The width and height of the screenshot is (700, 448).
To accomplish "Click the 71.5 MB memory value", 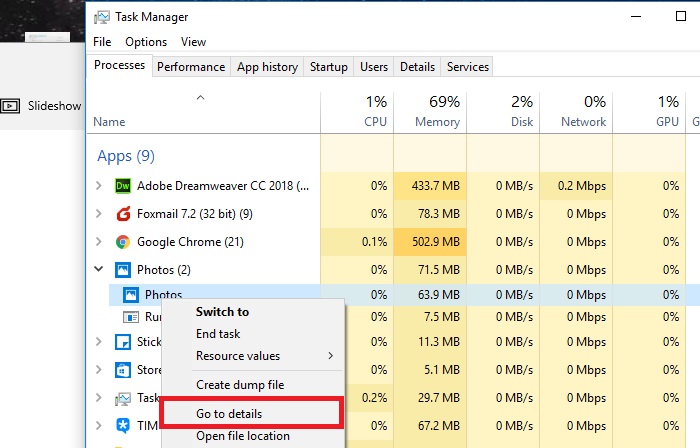I will point(439,270).
